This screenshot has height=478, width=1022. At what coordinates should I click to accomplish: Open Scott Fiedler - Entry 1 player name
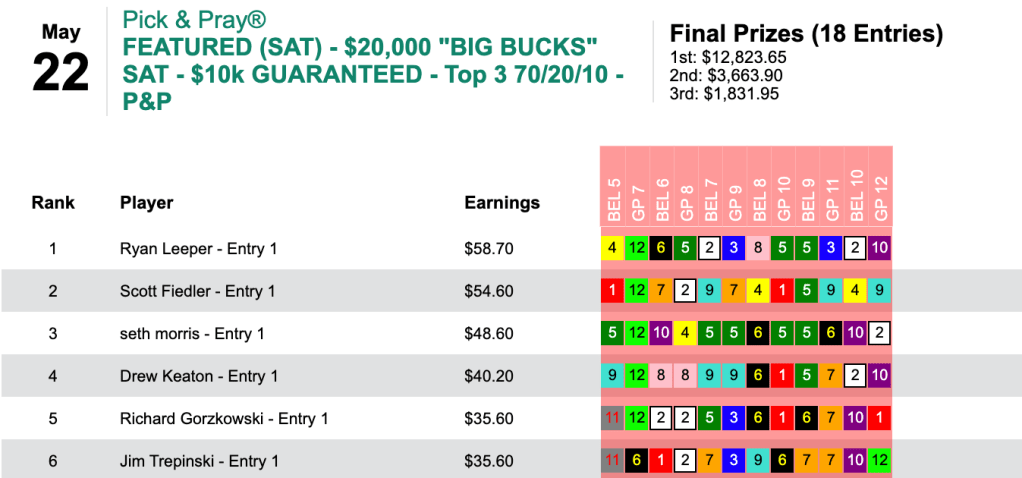coord(197,291)
